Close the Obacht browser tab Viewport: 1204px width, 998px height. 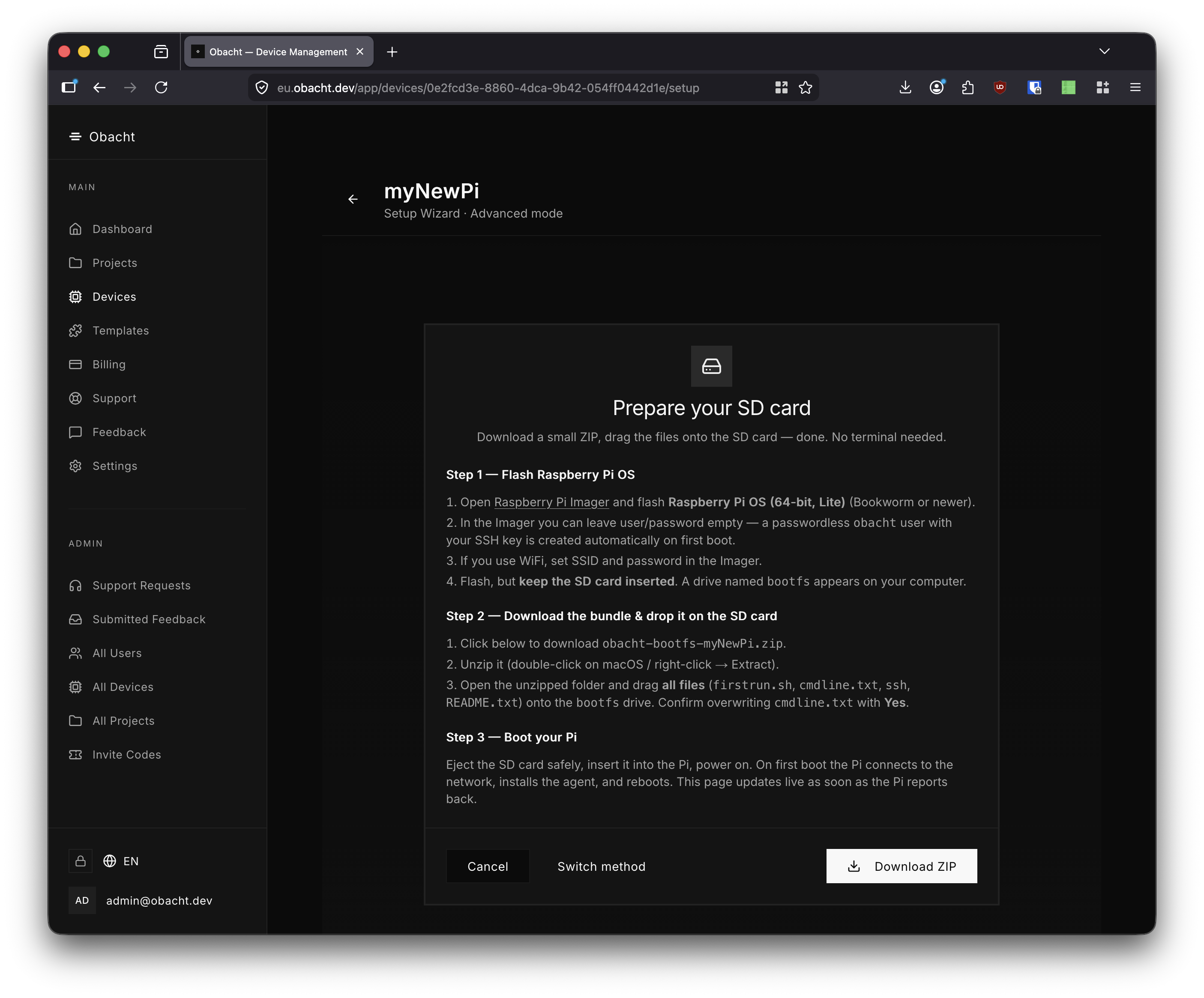(360, 51)
